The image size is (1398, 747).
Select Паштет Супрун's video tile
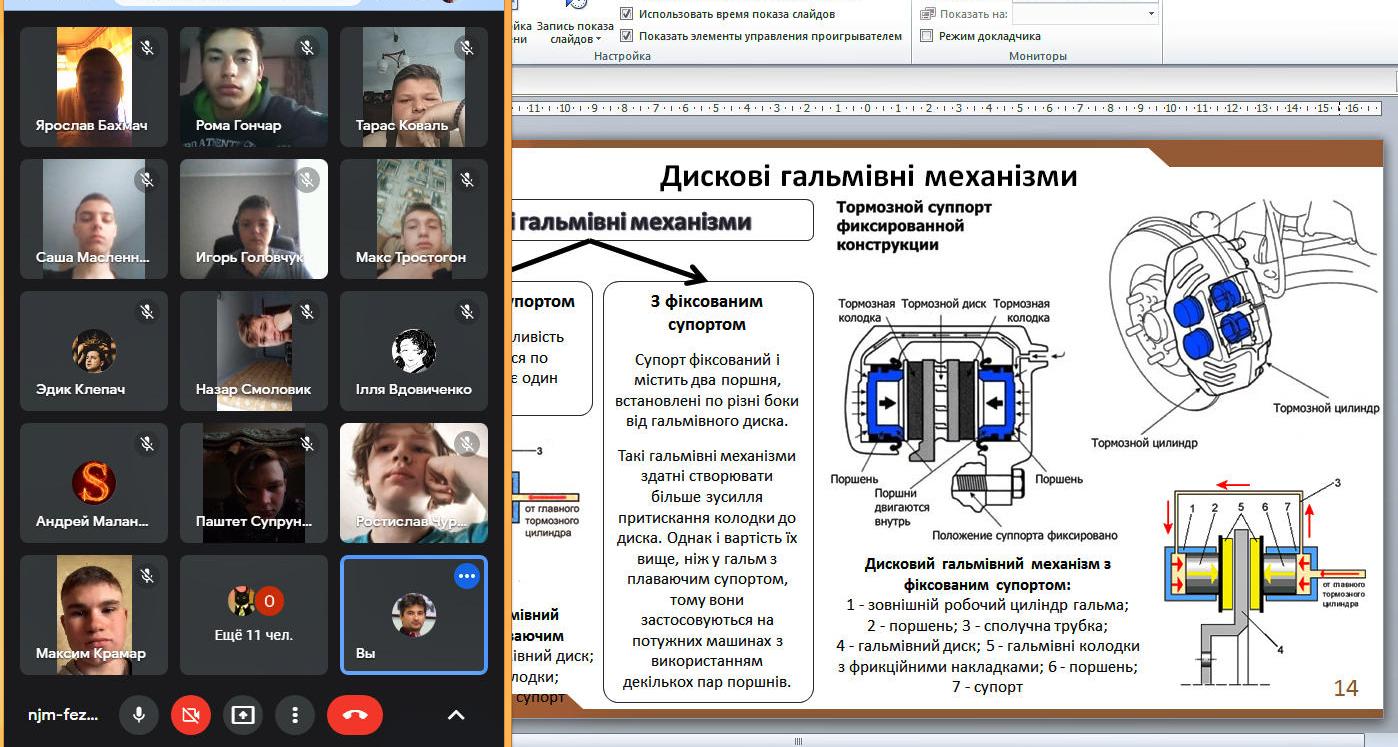(x=254, y=483)
